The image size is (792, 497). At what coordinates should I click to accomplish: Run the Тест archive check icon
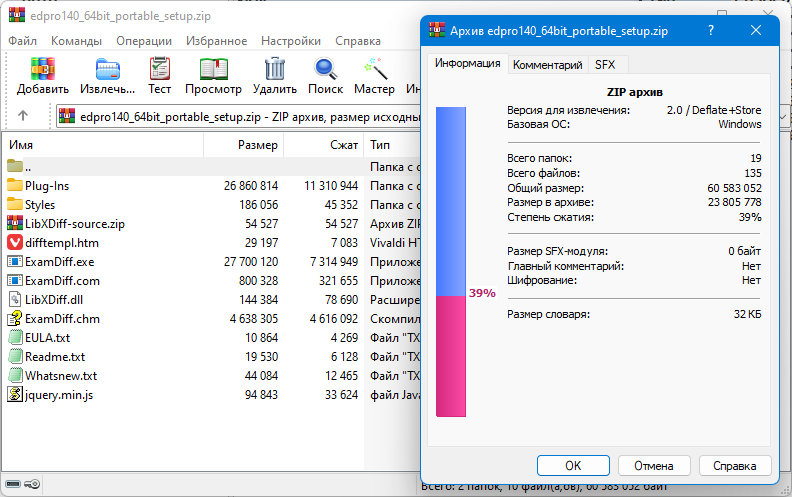tap(160, 69)
